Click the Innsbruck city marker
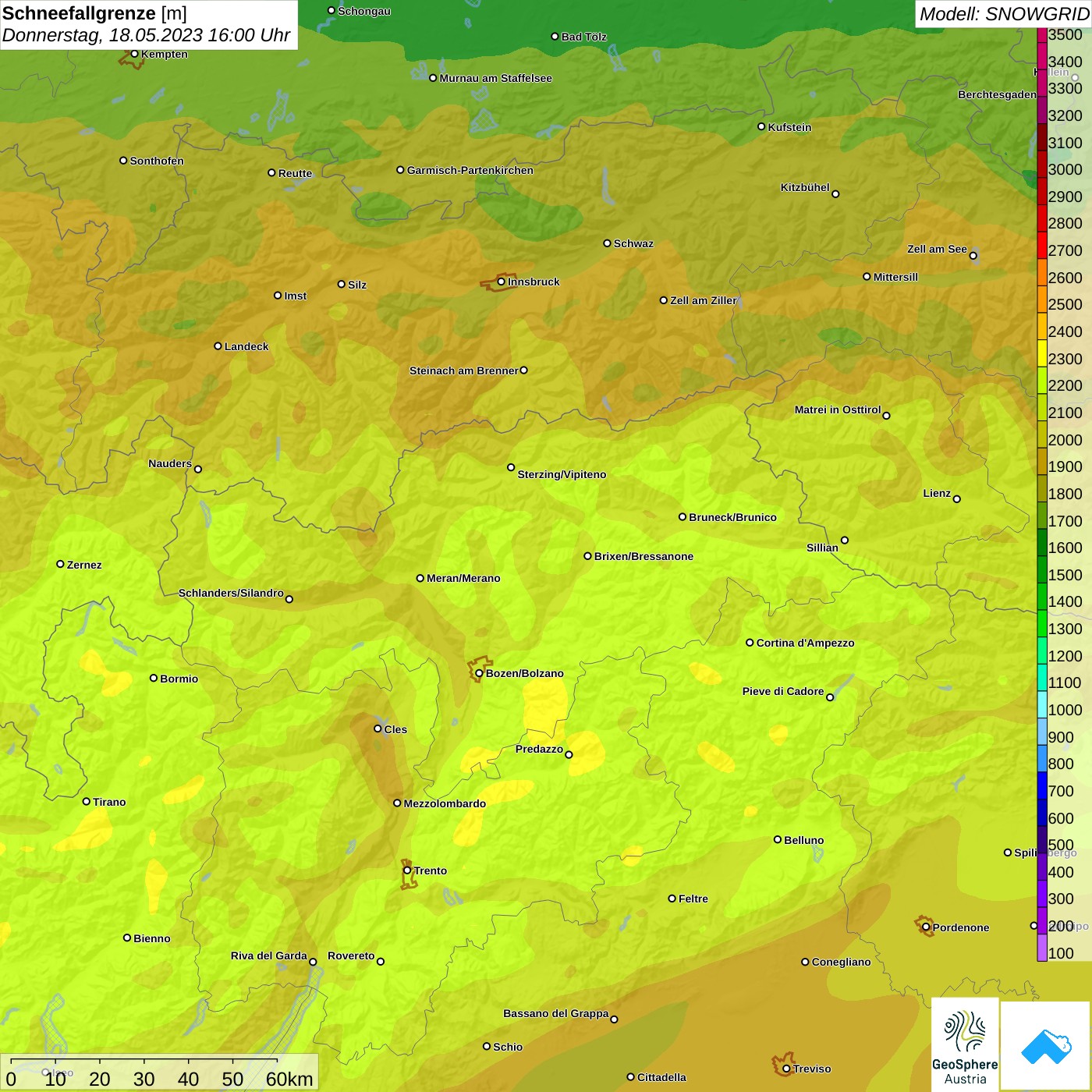This screenshot has width=1092, height=1092. click(x=501, y=282)
